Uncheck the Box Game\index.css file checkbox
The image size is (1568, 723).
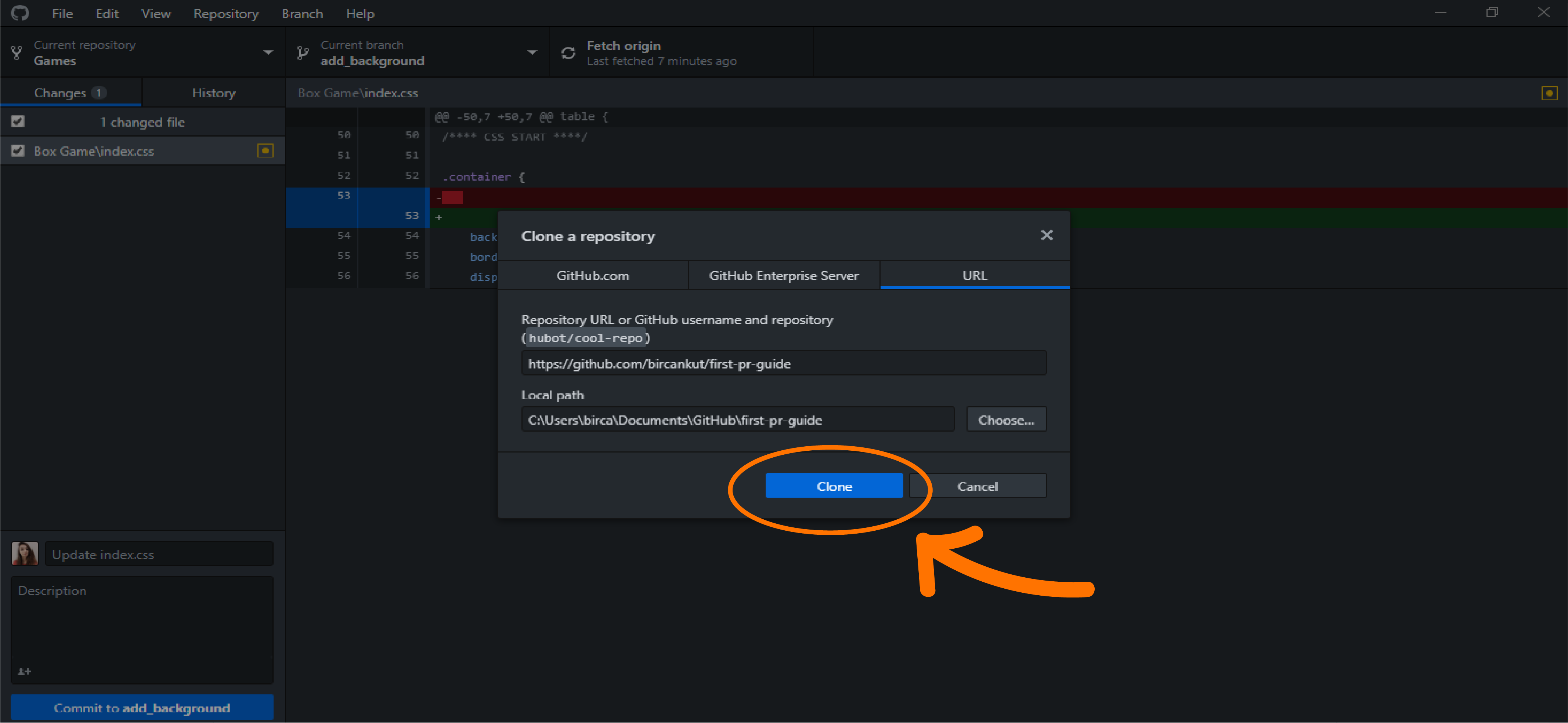18,151
